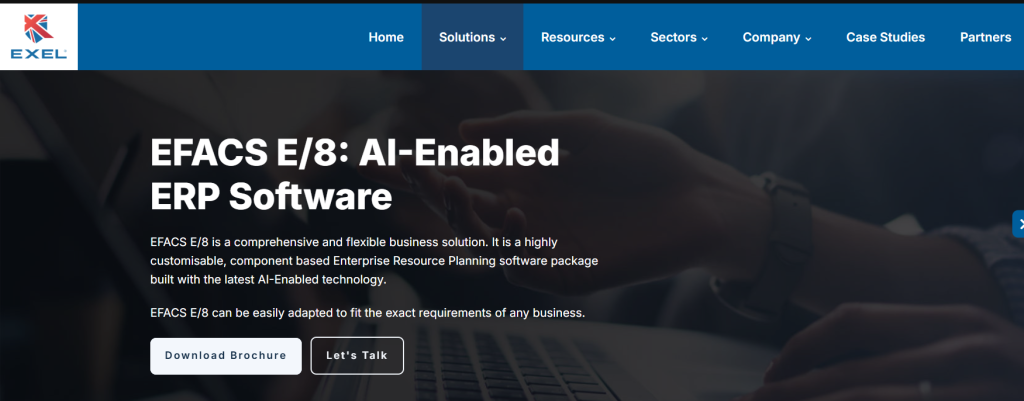
Task: Expand the Solutions chevron arrow
Action: pos(504,39)
